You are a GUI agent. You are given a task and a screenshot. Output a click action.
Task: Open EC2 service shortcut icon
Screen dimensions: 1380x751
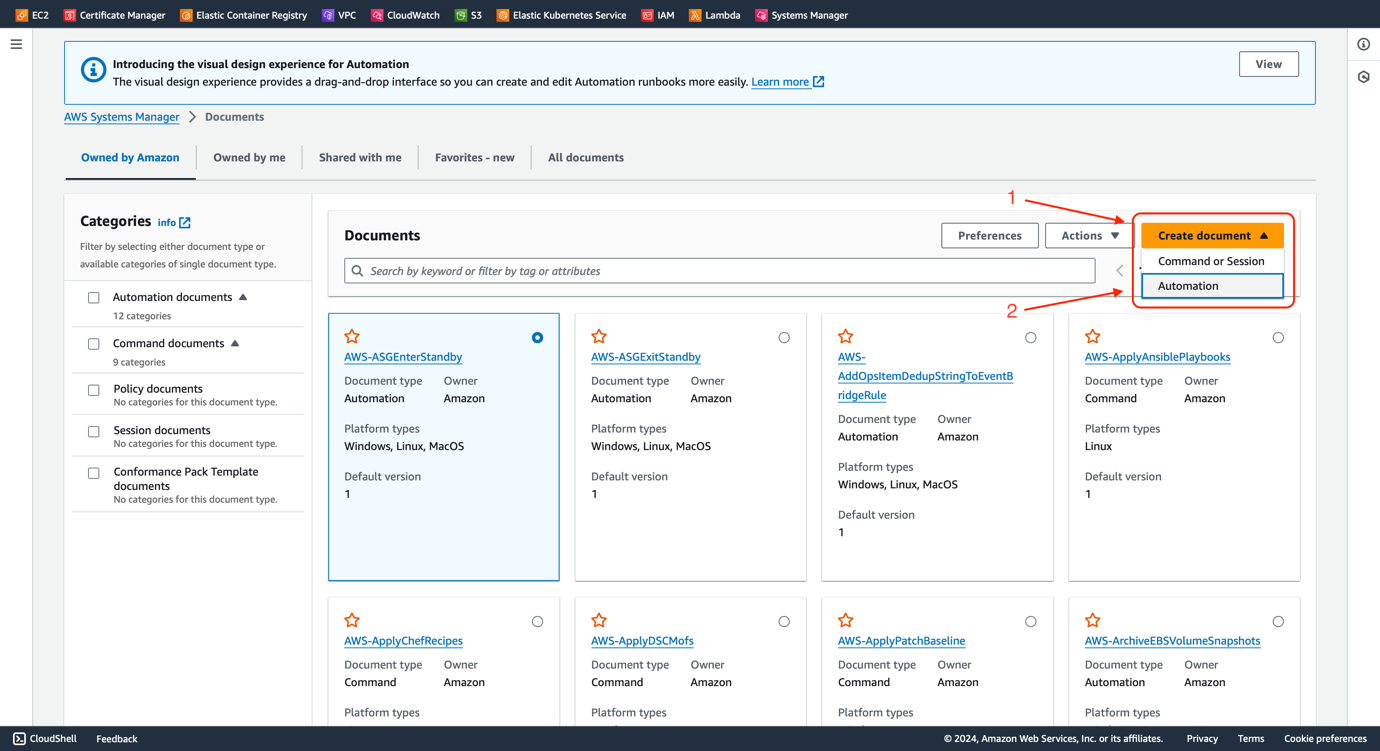[22, 15]
